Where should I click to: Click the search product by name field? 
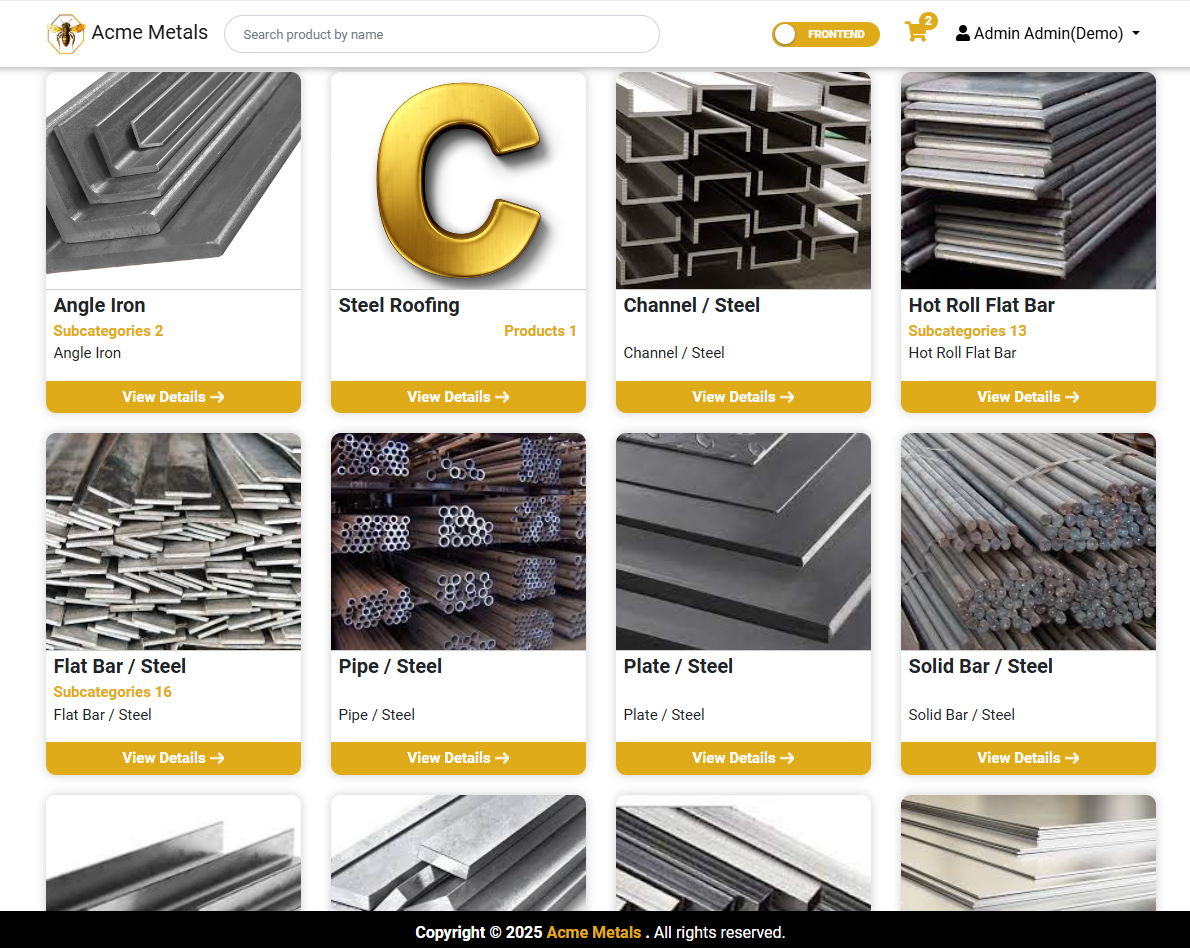[x=442, y=34]
